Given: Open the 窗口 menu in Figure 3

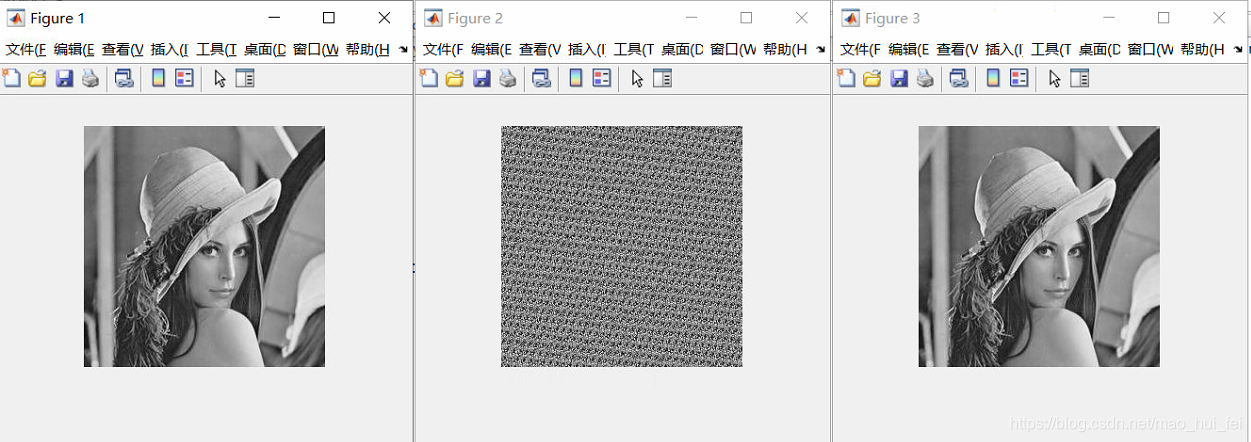Looking at the screenshot, I should click(x=1149, y=50).
